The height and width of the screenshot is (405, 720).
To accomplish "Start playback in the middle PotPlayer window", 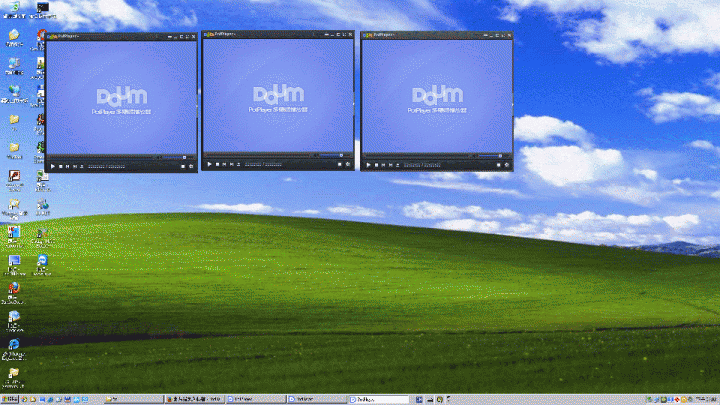I will click(x=209, y=164).
